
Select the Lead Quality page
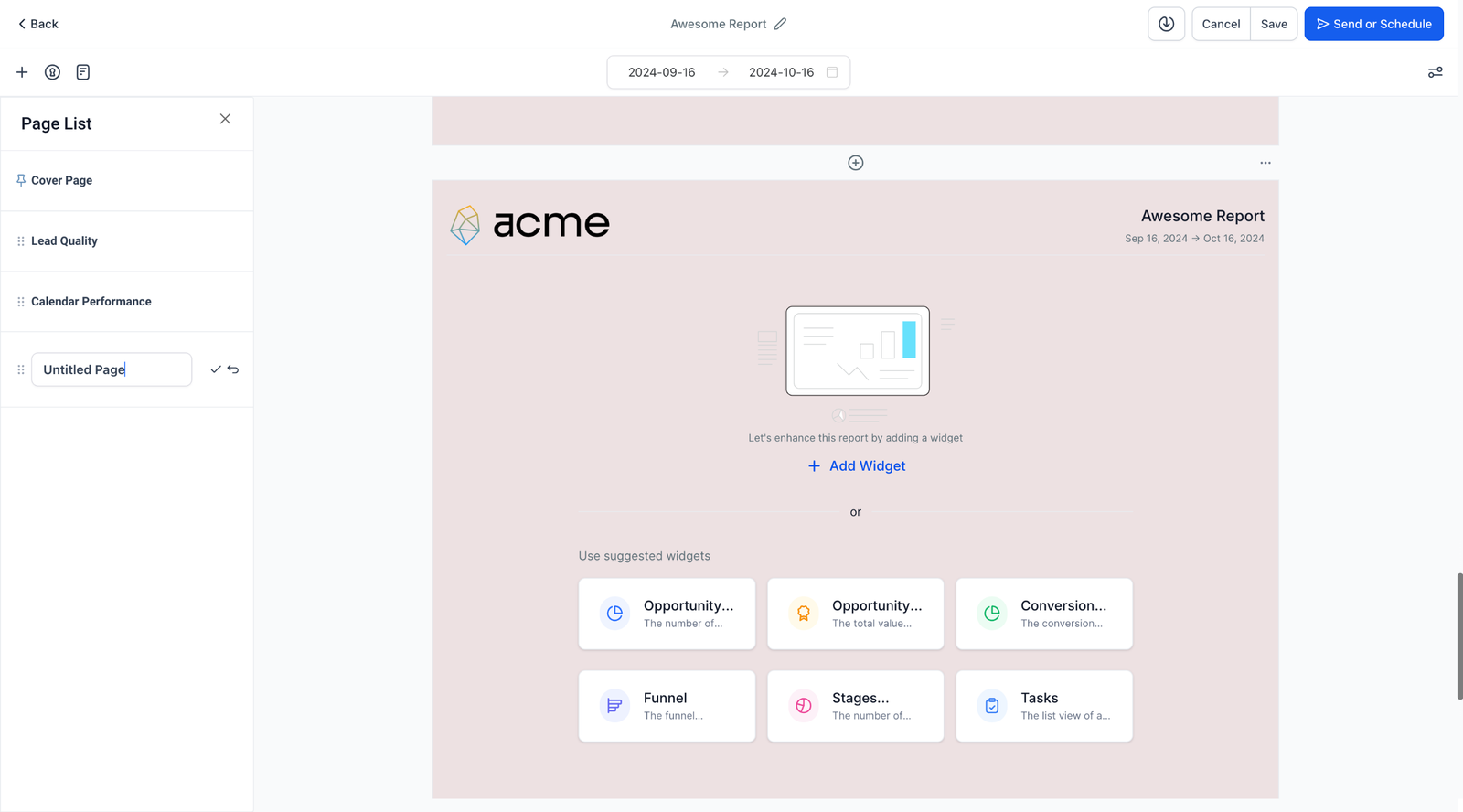click(x=64, y=241)
